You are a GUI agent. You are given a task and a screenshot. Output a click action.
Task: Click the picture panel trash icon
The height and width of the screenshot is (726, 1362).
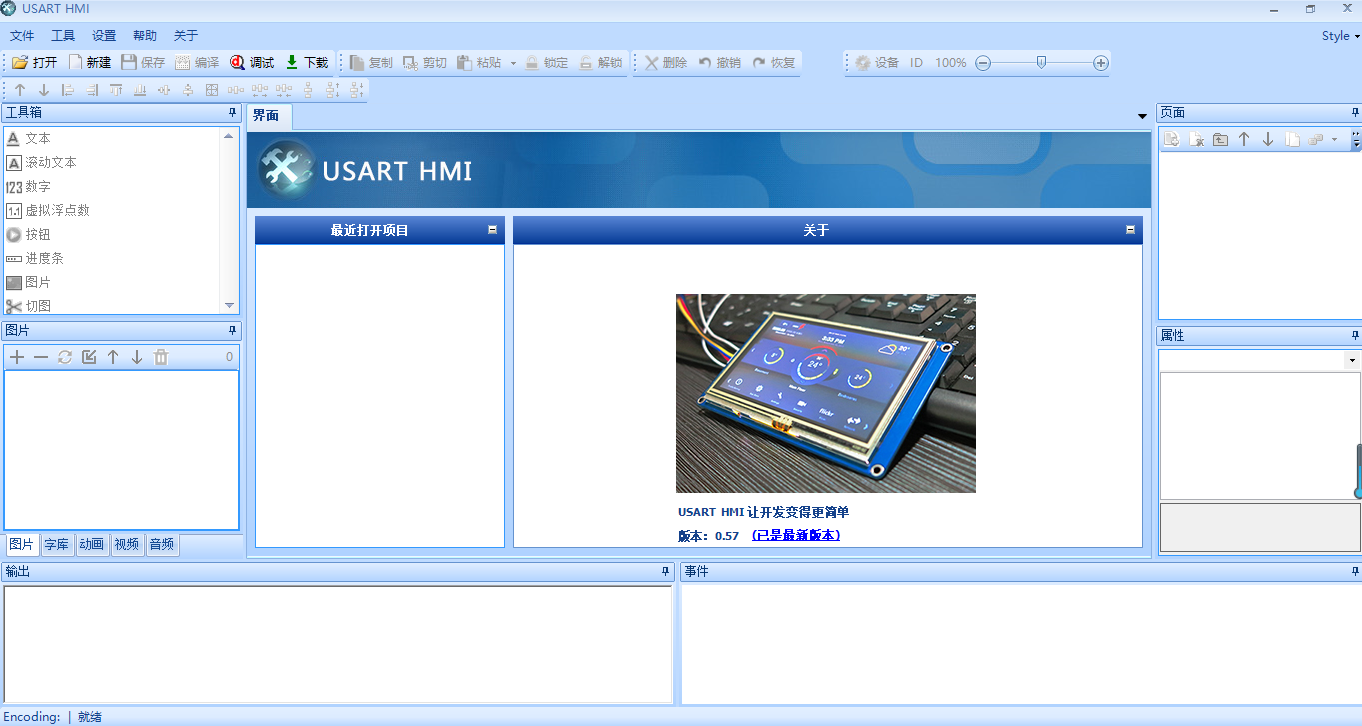tap(161, 357)
